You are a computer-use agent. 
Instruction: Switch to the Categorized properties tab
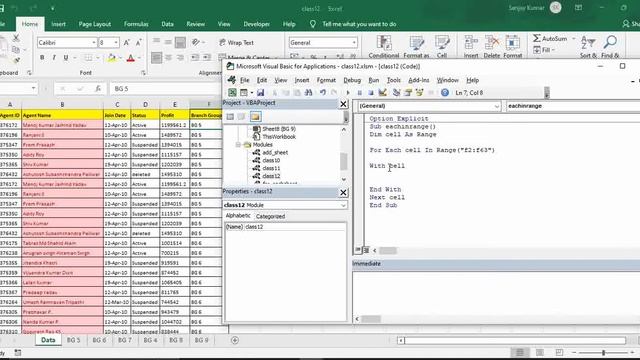coord(270,216)
